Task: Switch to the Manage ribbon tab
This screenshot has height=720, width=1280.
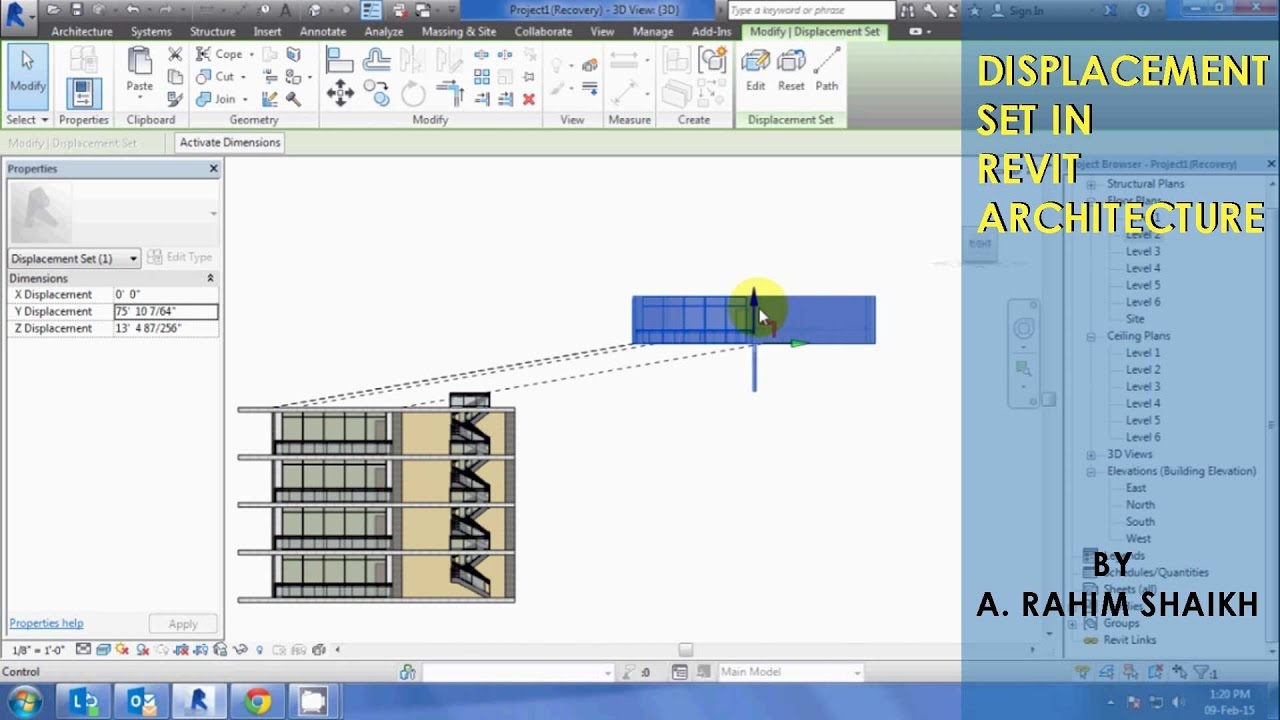Action: (x=653, y=32)
